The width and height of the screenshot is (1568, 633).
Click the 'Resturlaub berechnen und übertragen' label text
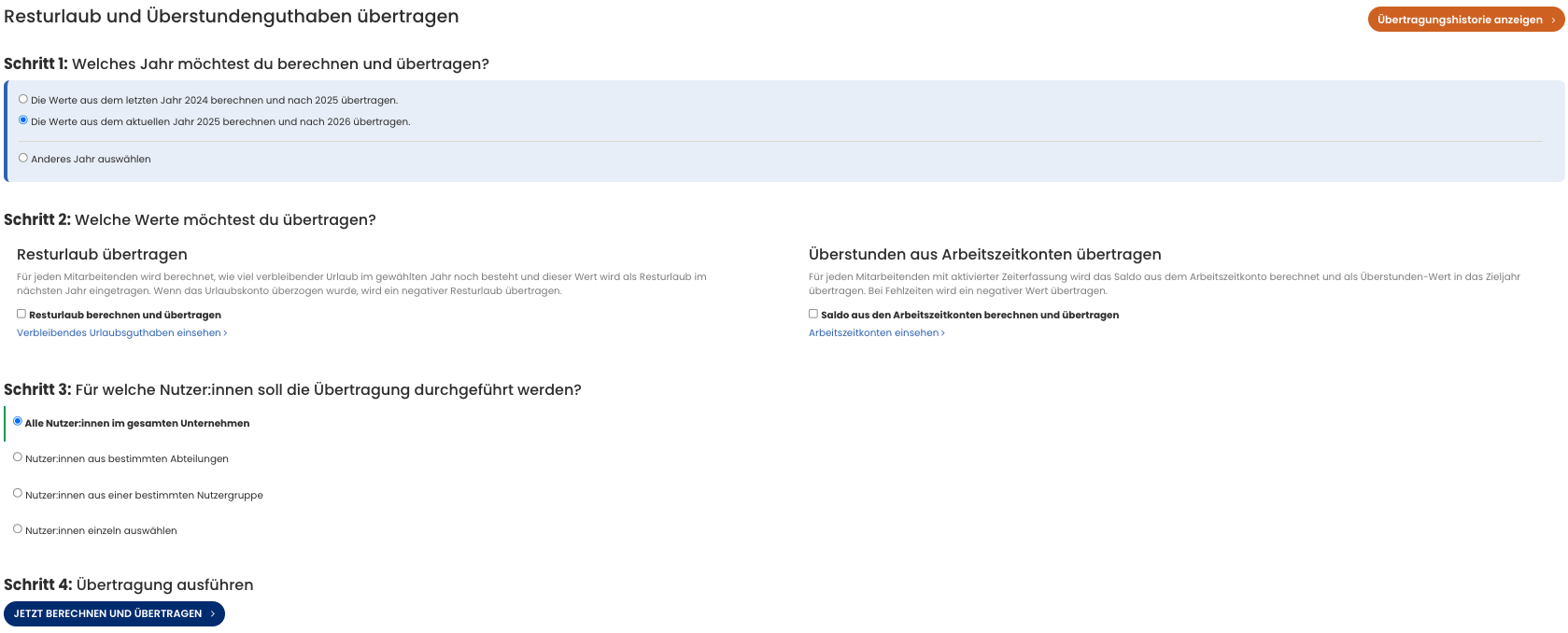(125, 316)
